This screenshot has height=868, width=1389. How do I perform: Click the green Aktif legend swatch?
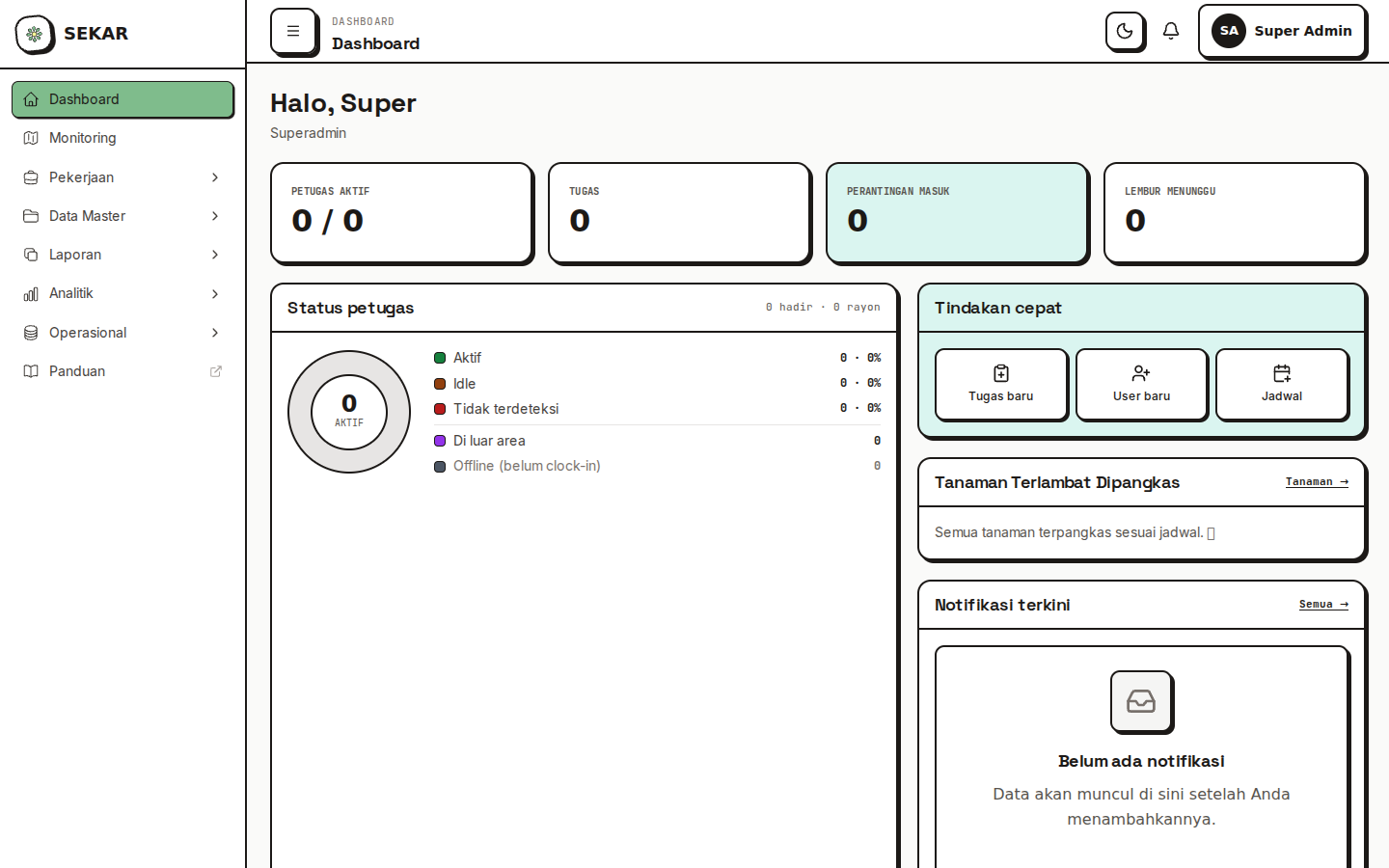pos(440,358)
